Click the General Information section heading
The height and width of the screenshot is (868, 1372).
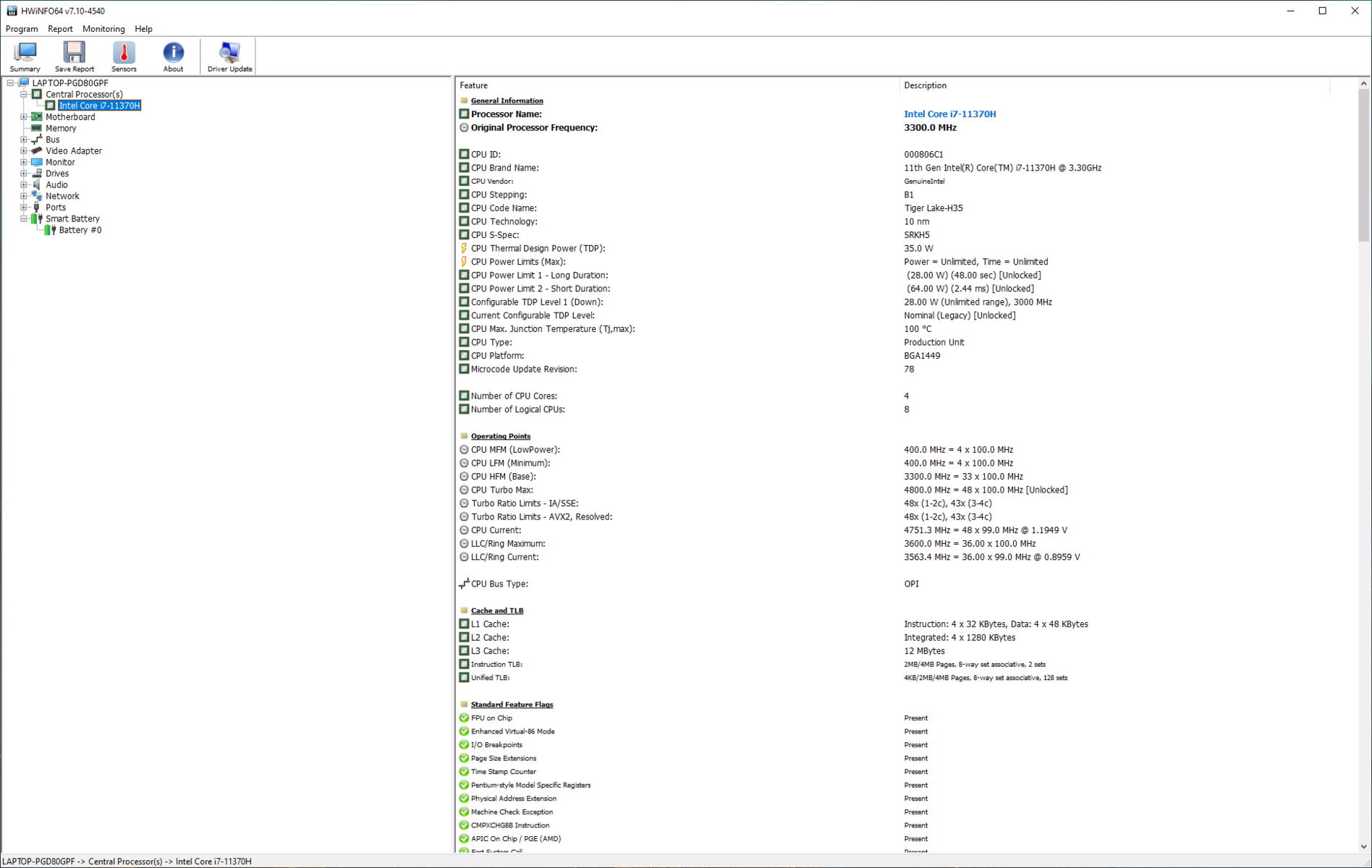[507, 101]
